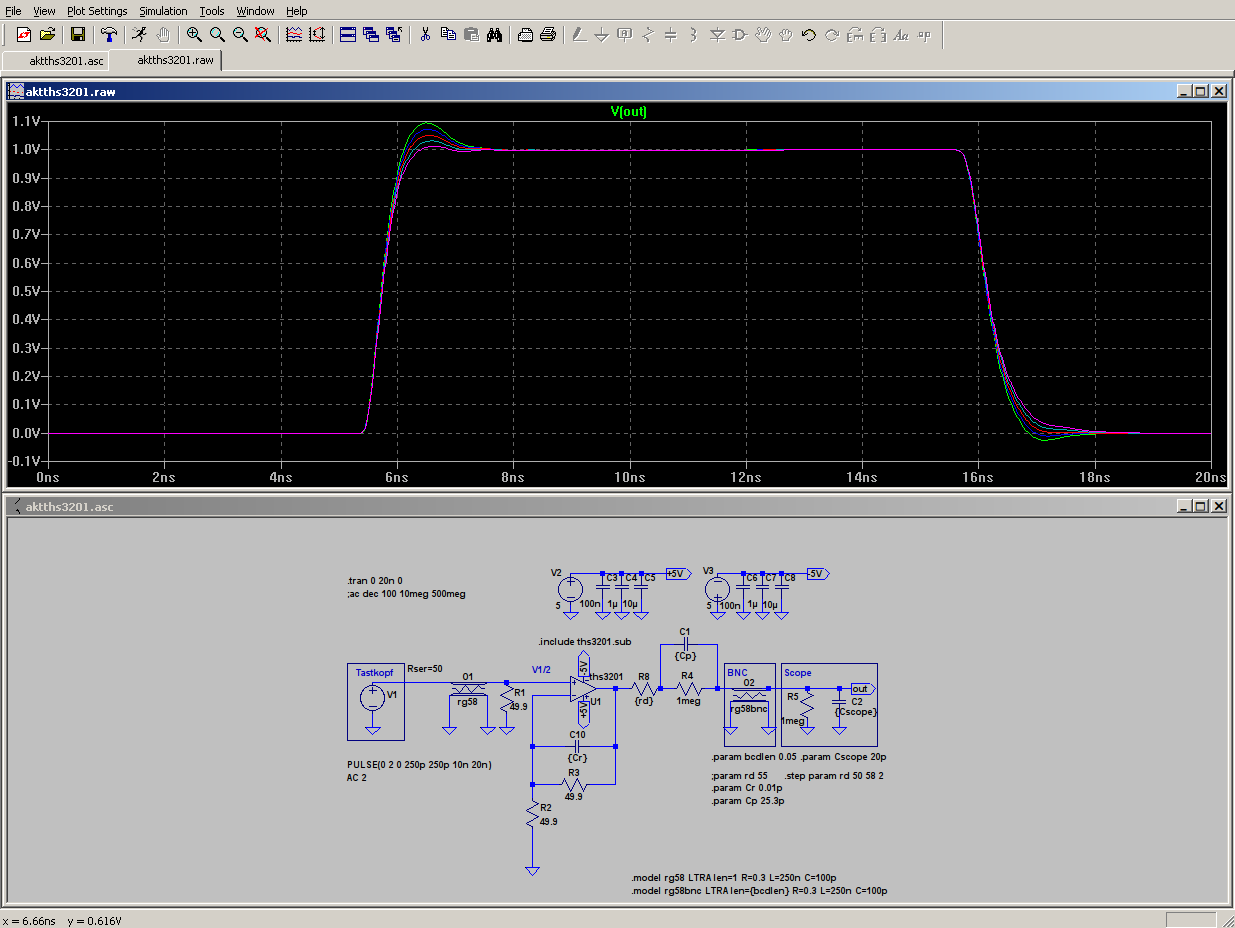The image size is (1235, 928).
Task: Open the Plot Settings menu
Action: [x=97, y=11]
